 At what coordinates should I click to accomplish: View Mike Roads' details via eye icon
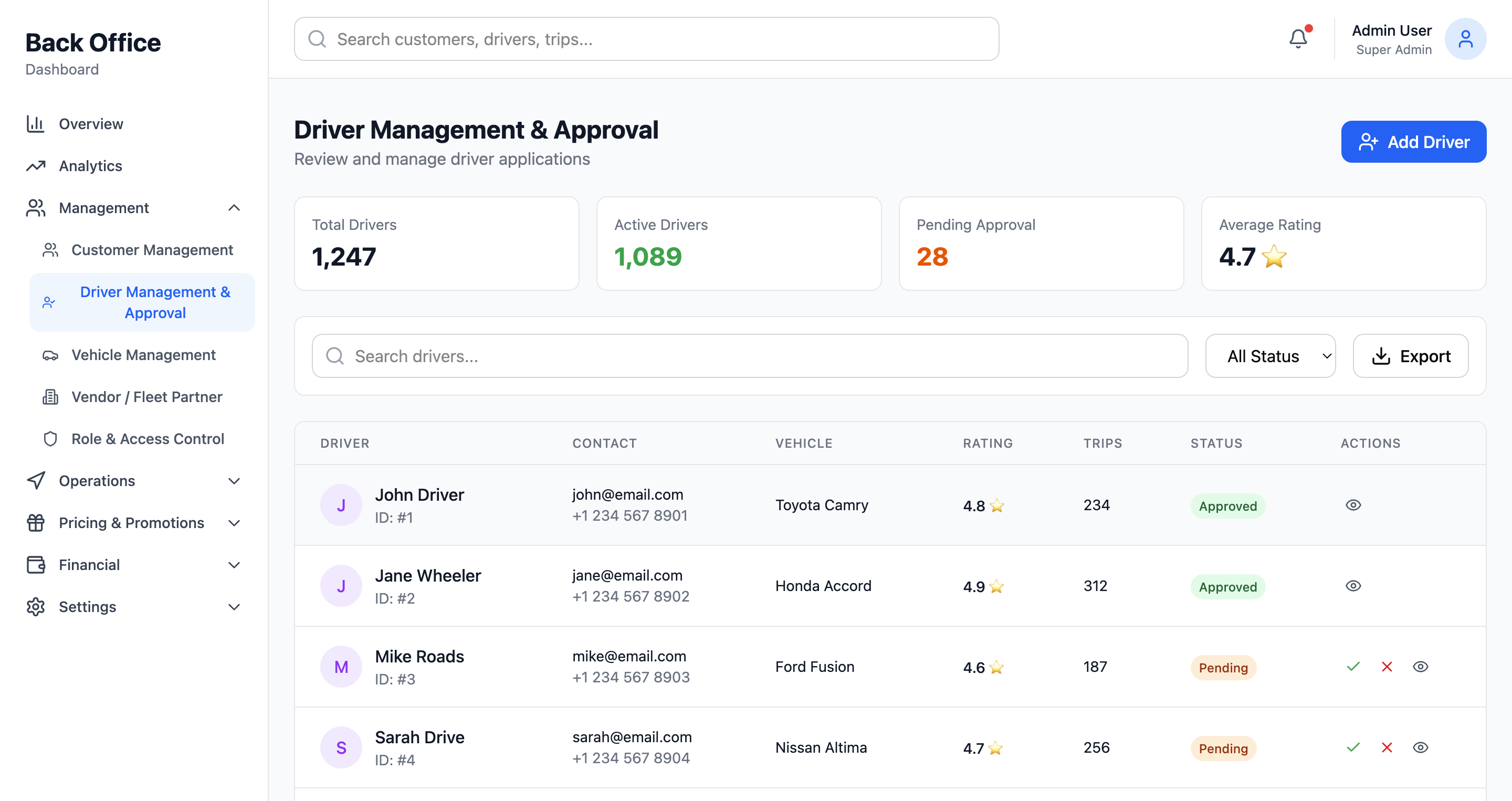tap(1421, 667)
